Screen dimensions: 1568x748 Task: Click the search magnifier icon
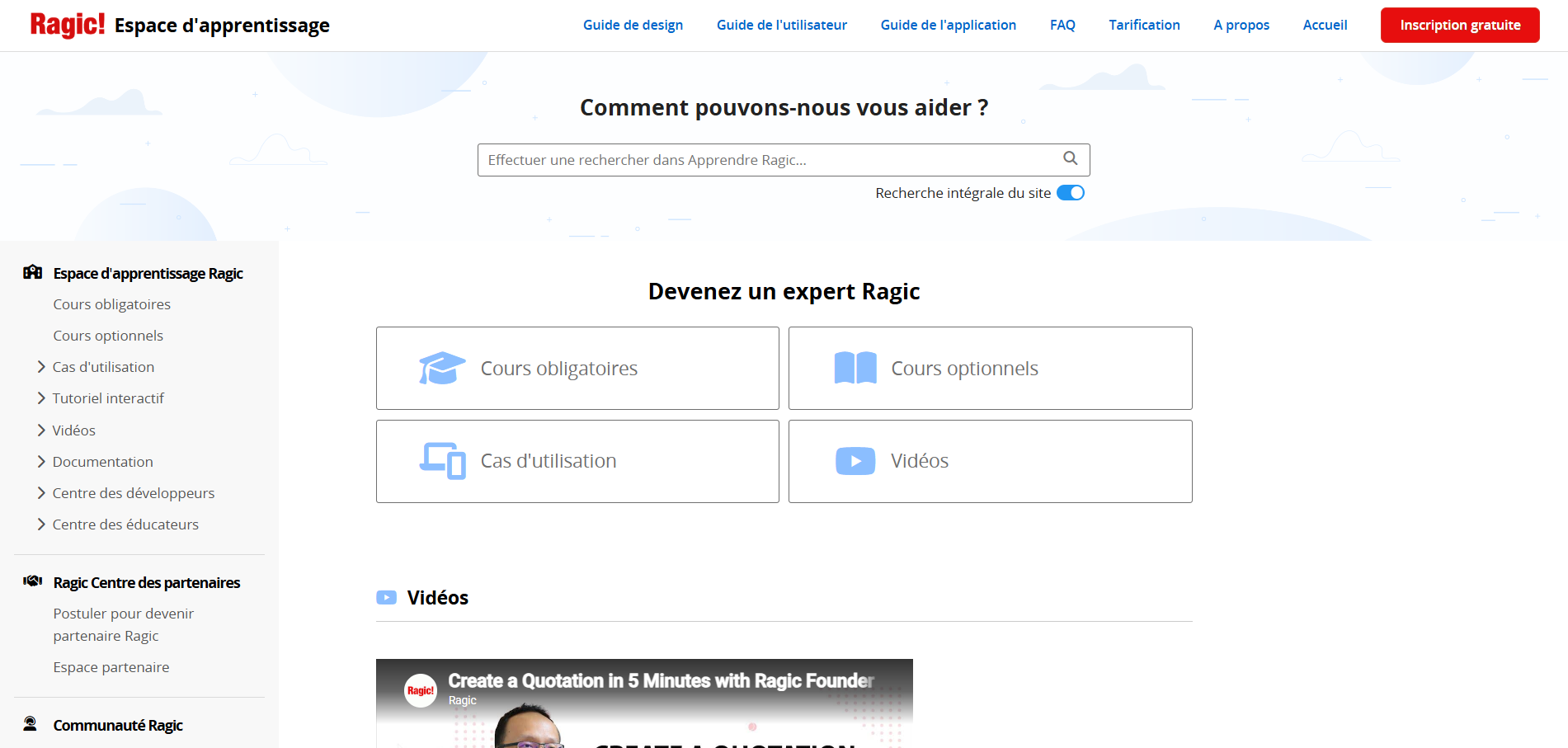click(1070, 158)
